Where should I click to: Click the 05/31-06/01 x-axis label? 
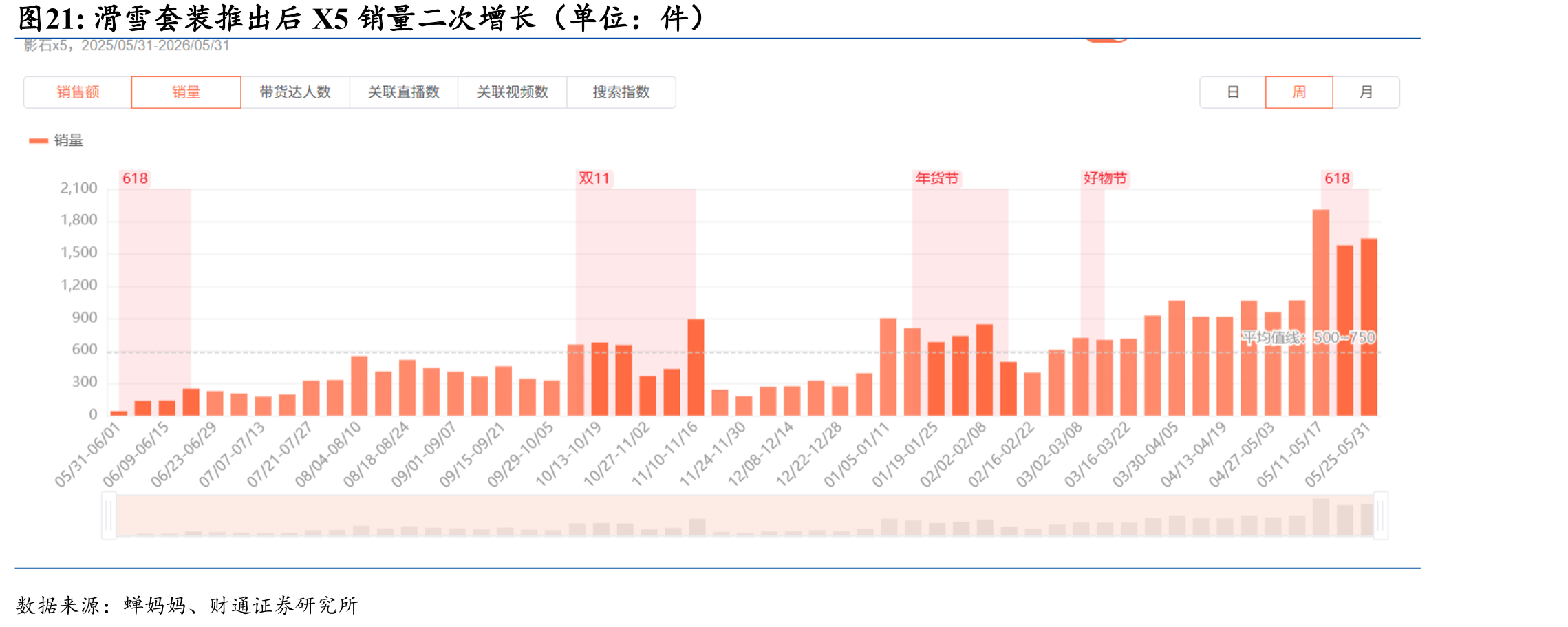click(x=87, y=455)
